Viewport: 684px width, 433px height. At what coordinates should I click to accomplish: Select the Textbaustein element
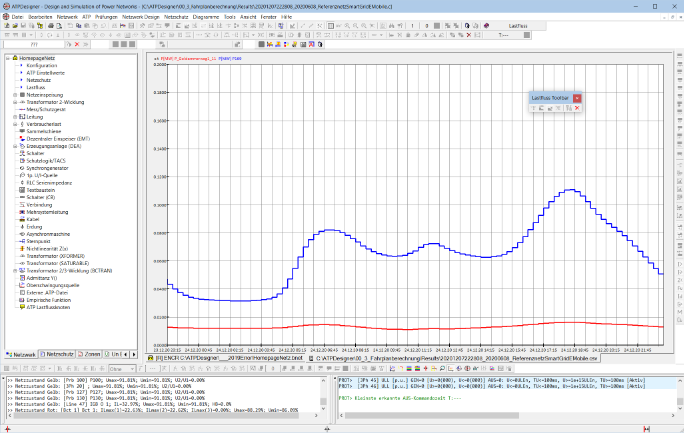pos(42,189)
